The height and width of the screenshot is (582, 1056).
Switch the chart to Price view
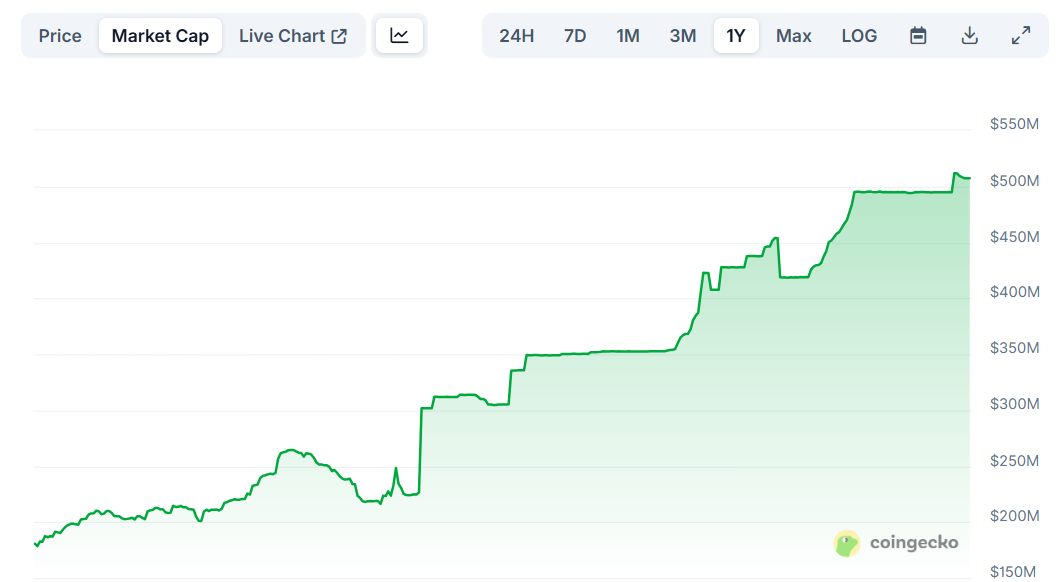tap(59, 35)
